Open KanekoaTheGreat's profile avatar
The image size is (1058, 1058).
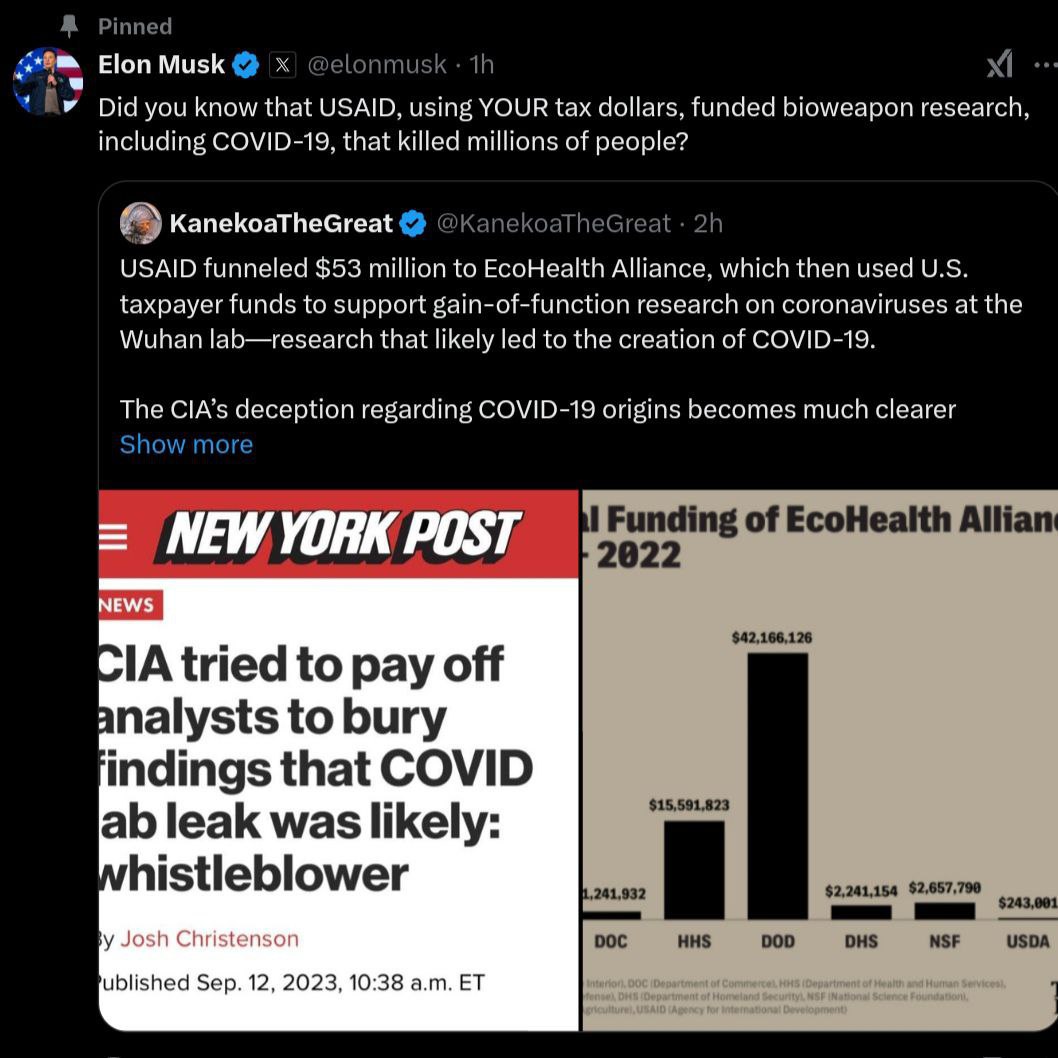(x=141, y=223)
